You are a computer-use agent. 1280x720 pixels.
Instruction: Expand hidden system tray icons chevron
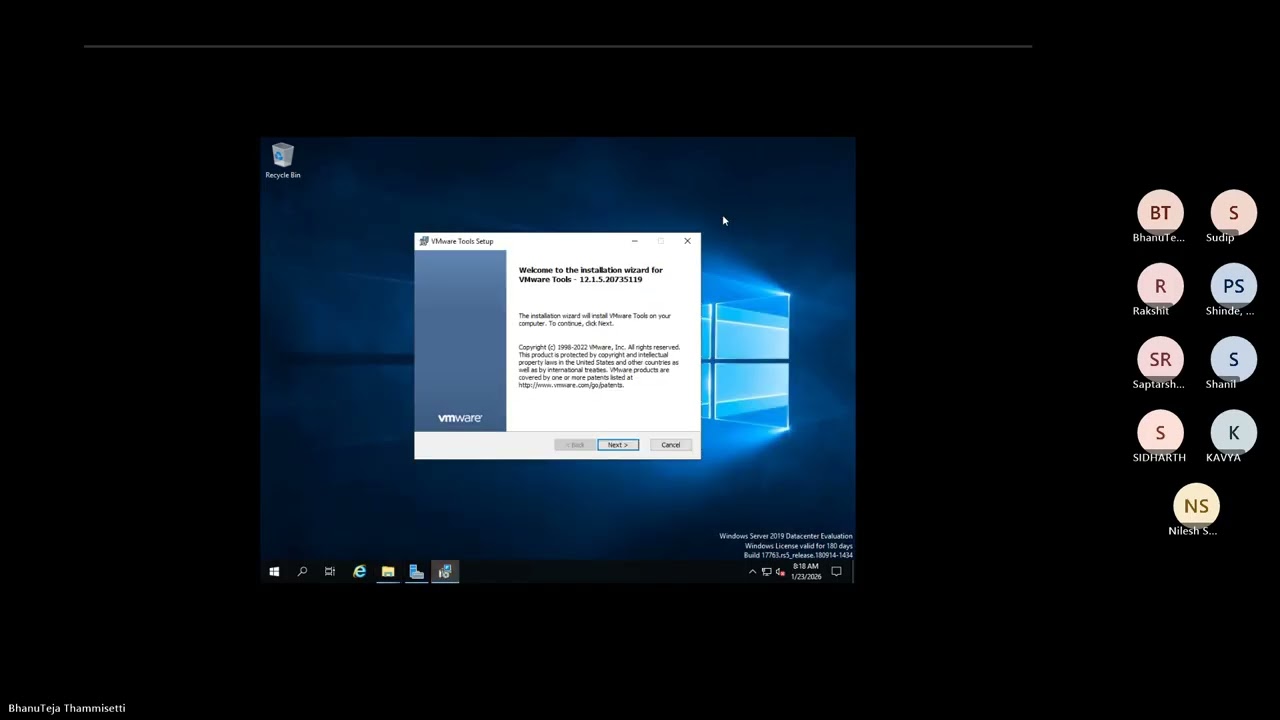[752, 572]
